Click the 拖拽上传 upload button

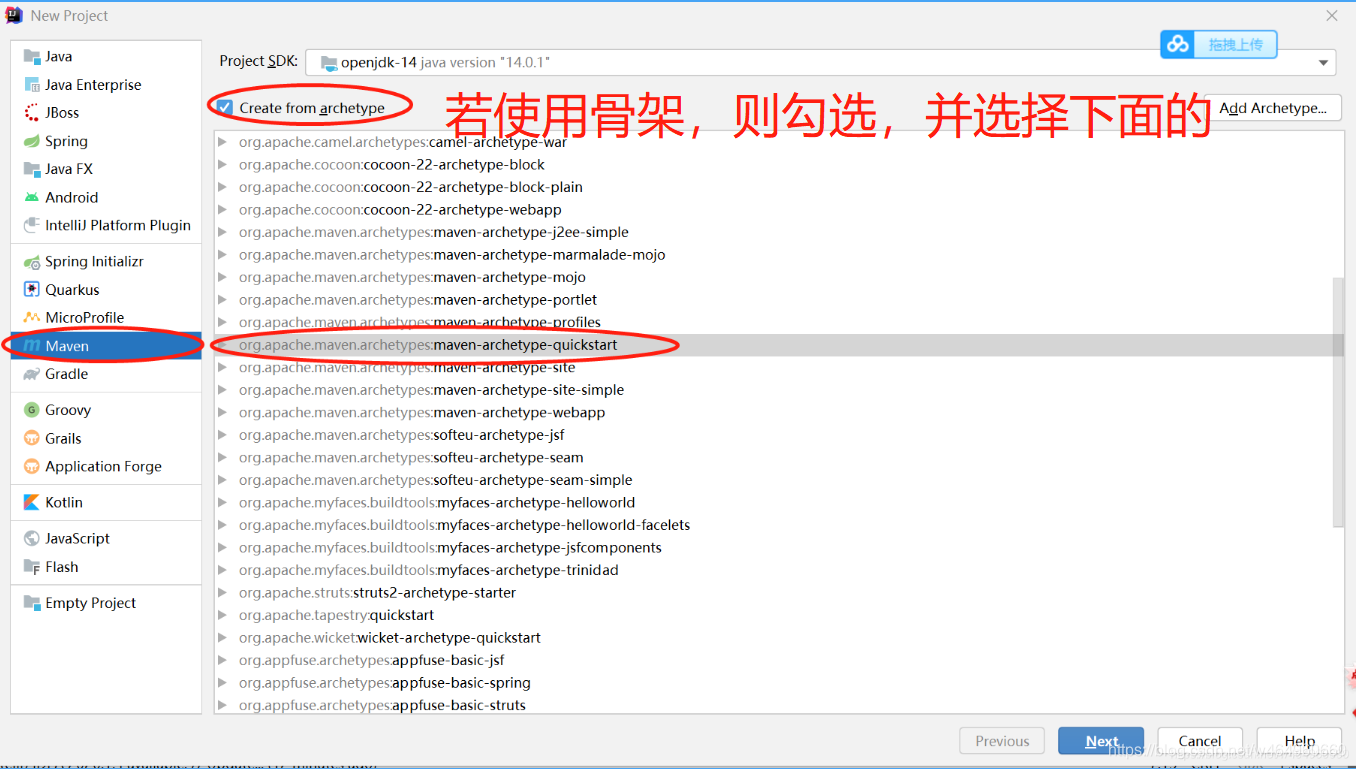coord(1218,44)
